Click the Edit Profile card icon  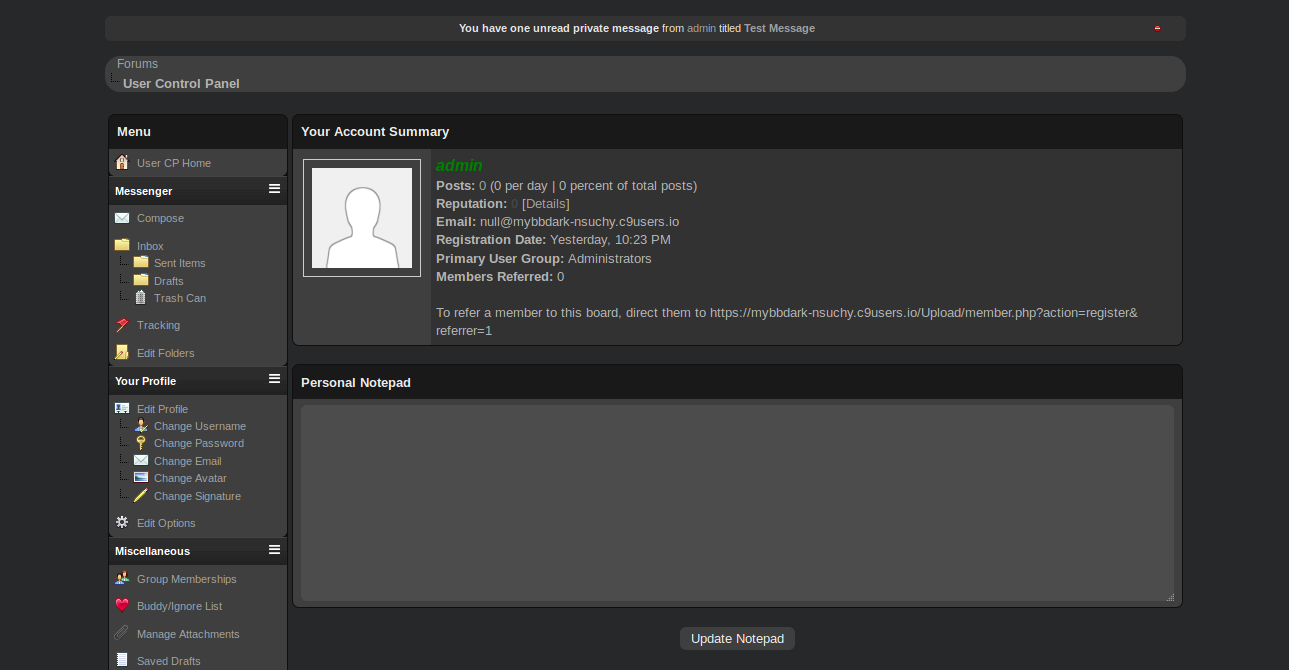[122, 408]
